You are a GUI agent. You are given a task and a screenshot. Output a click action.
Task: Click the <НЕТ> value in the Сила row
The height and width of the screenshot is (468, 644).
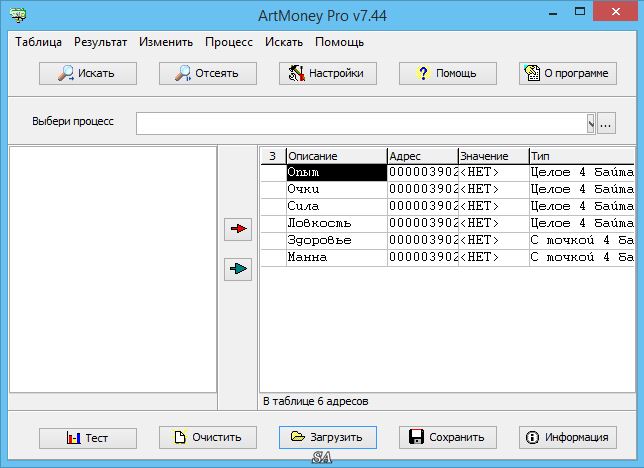494,206
